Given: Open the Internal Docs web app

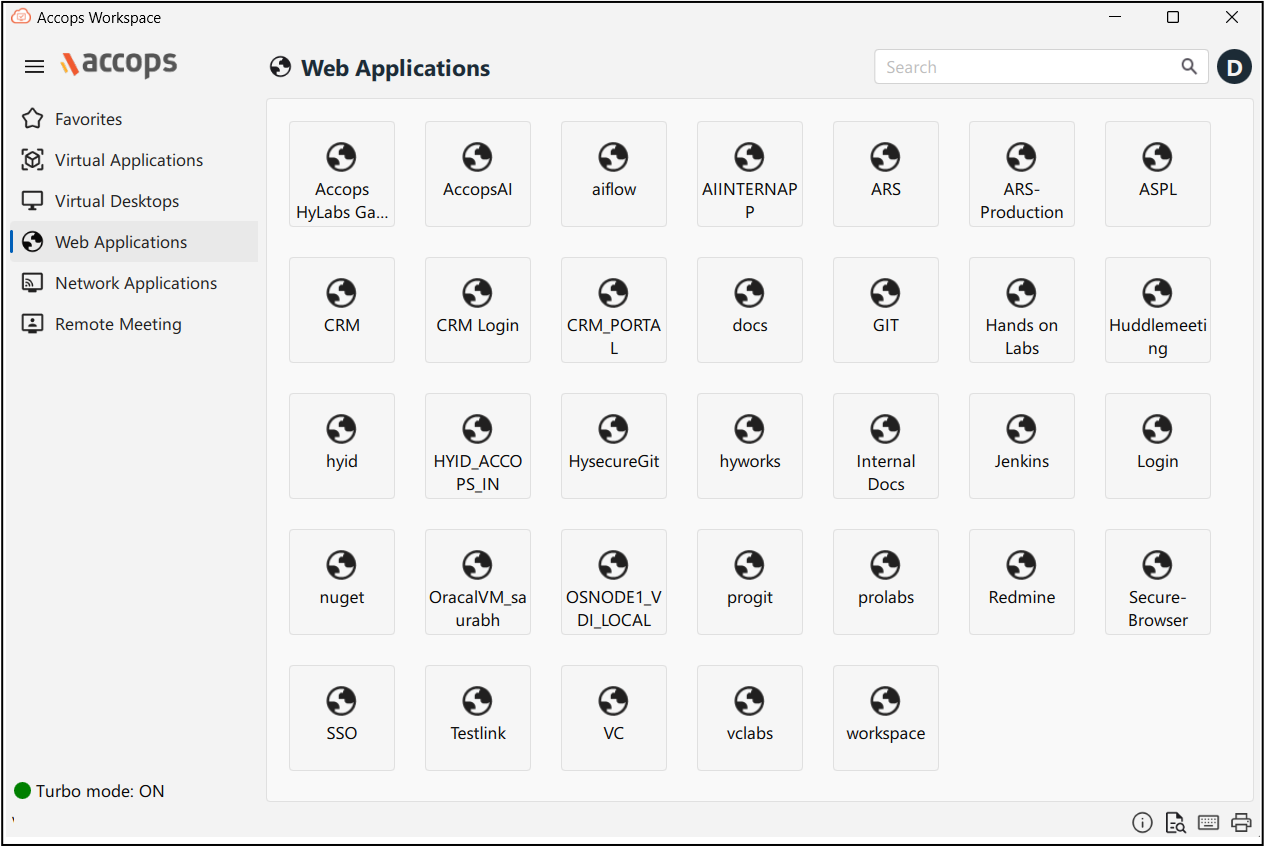Looking at the screenshot, I should (x=886, y=446).
